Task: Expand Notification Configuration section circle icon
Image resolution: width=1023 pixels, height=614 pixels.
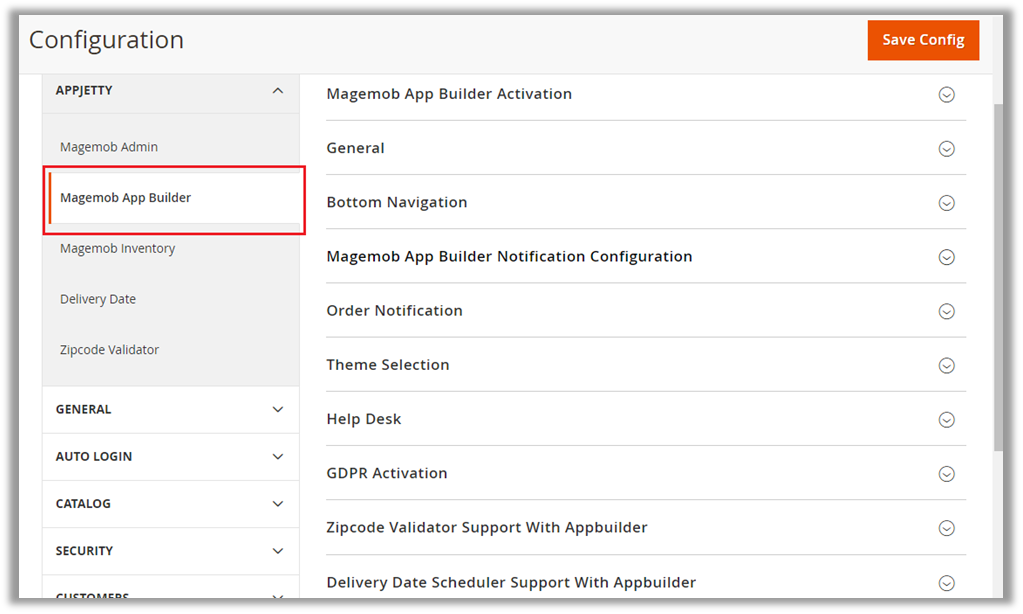Action: tap(946, 257)
